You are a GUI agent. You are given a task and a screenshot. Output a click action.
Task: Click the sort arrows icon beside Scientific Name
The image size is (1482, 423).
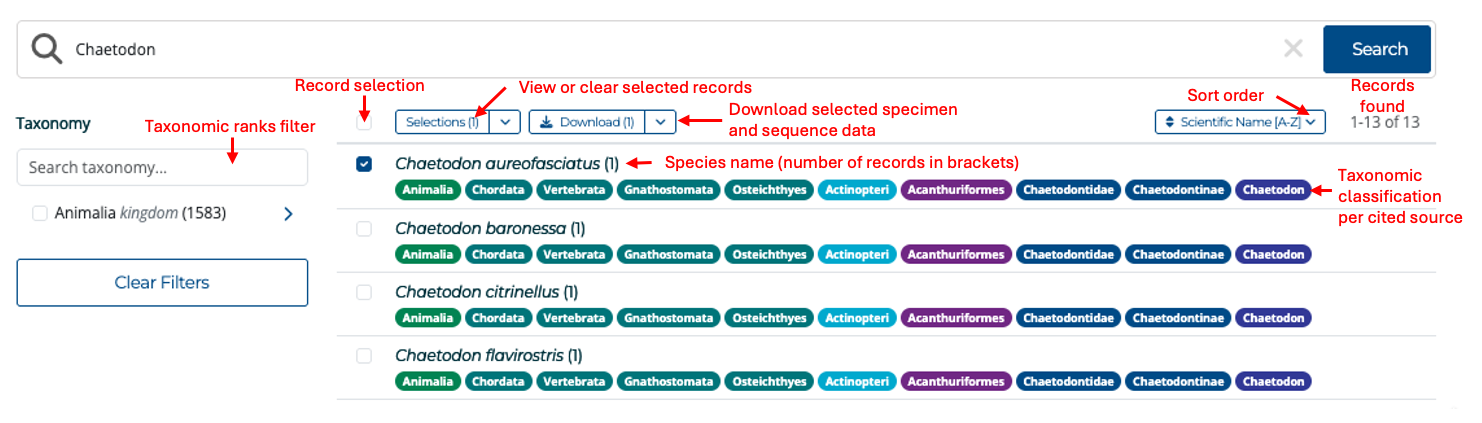click(x=1169, y=122)
